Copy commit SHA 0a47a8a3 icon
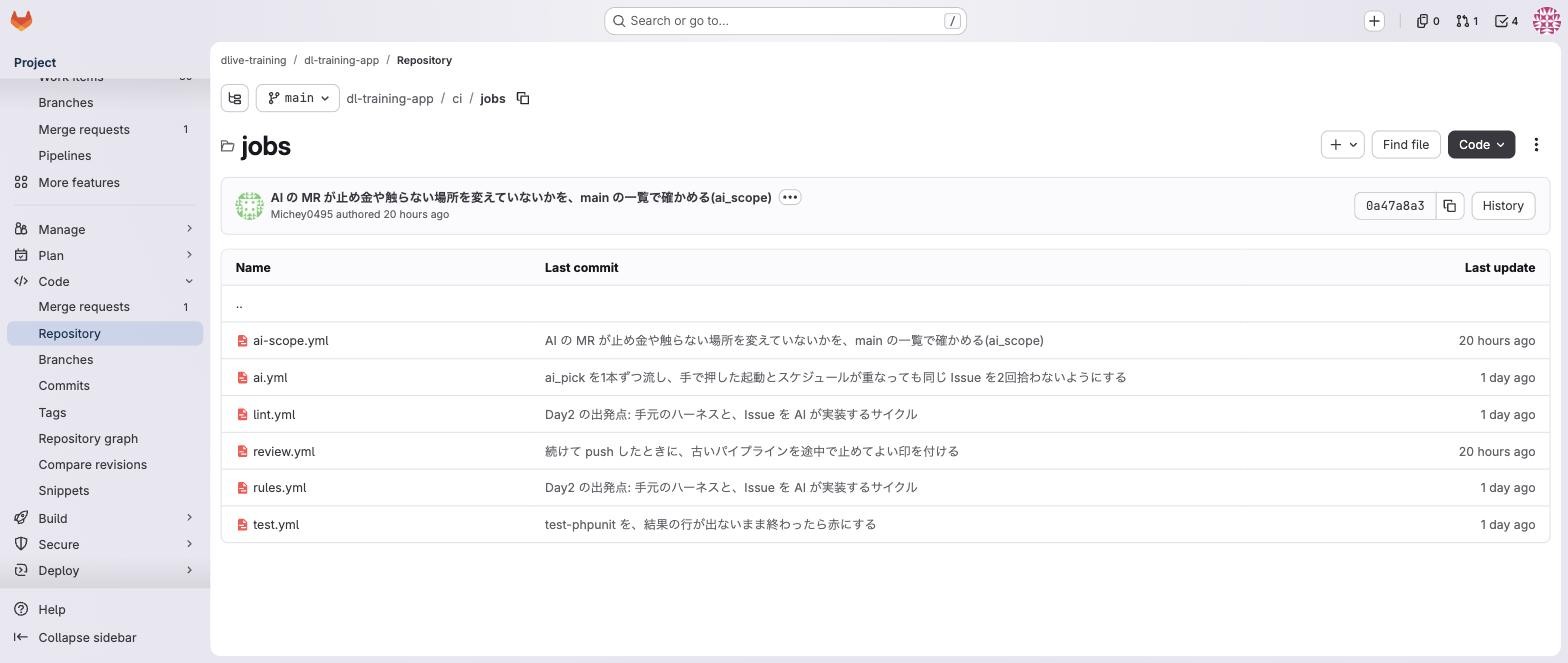 click(x=1449, y=206)
